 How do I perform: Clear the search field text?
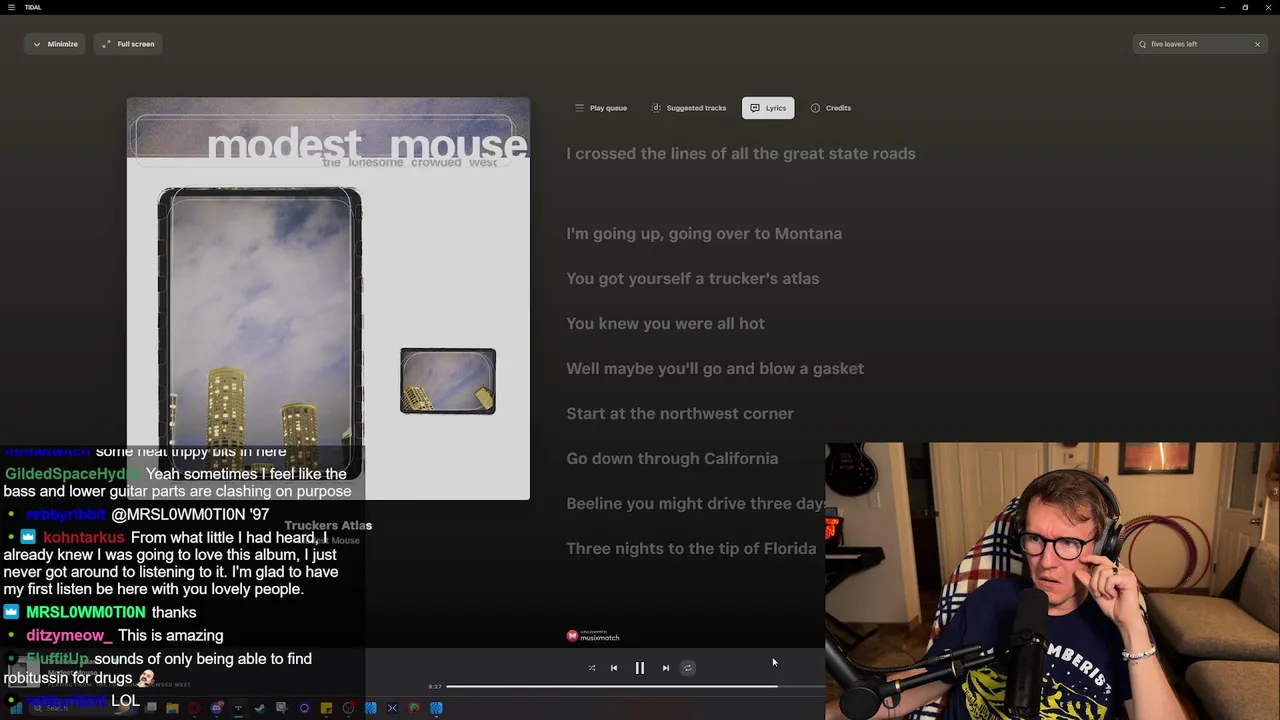[x=1257, y=44]
